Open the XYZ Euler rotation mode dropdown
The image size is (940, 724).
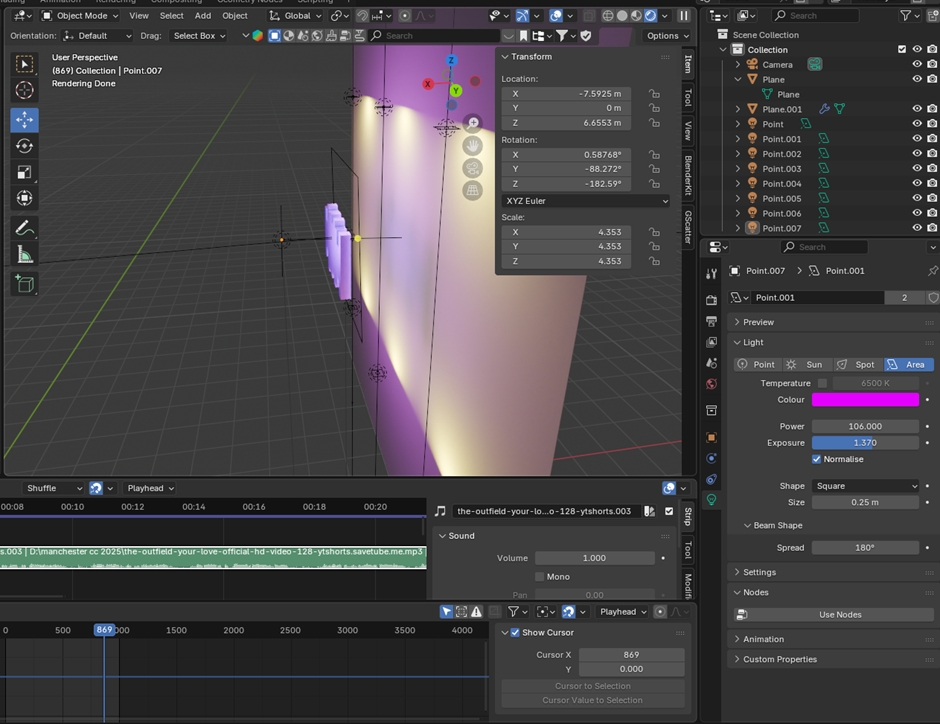tap(585, 201)
